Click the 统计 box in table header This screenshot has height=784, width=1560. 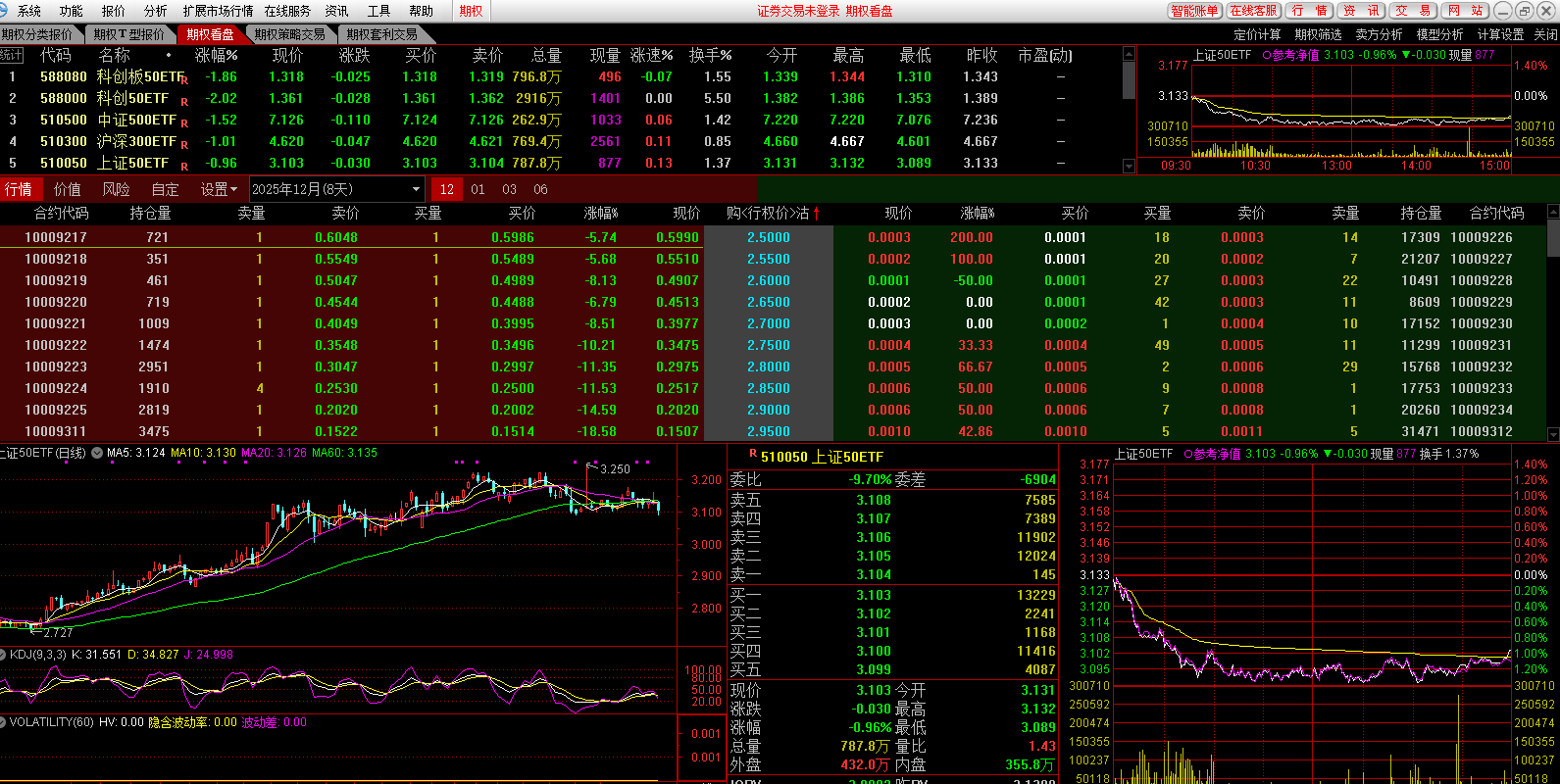pos(11,55)
